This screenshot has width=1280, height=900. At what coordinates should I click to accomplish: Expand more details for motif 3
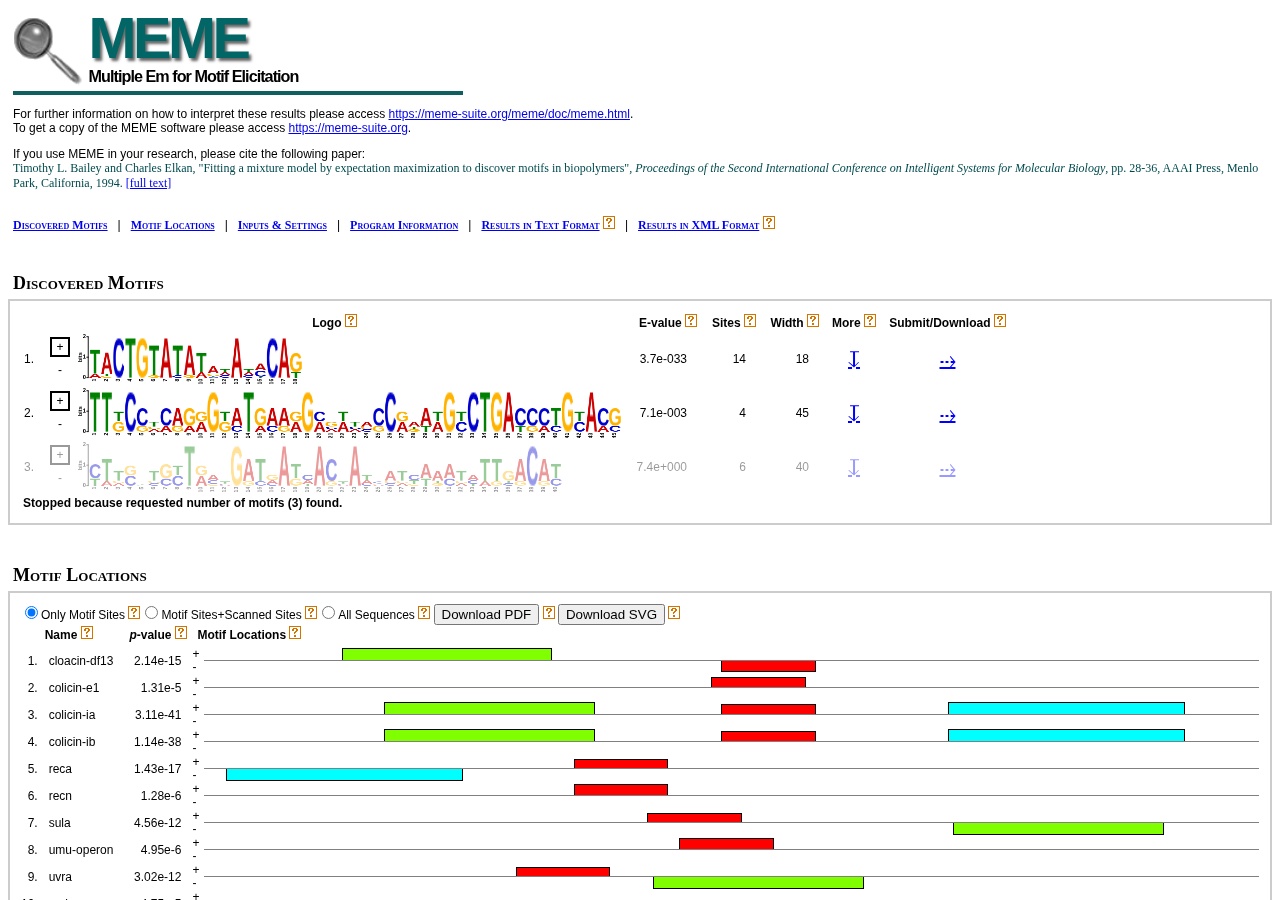(x=854, y=468)
